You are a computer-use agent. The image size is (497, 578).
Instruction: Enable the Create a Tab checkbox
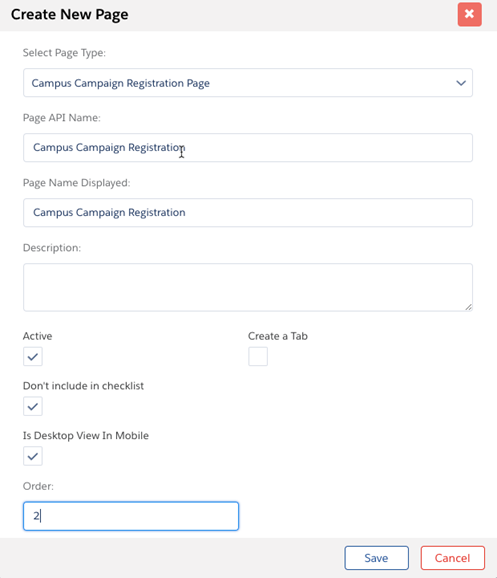(258, 356)
